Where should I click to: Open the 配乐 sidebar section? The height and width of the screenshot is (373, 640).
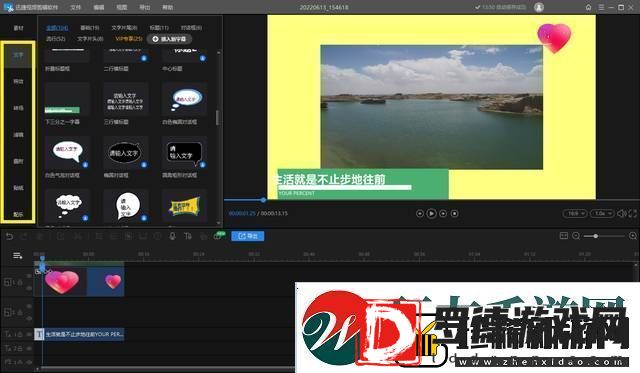tap(18, 214)
